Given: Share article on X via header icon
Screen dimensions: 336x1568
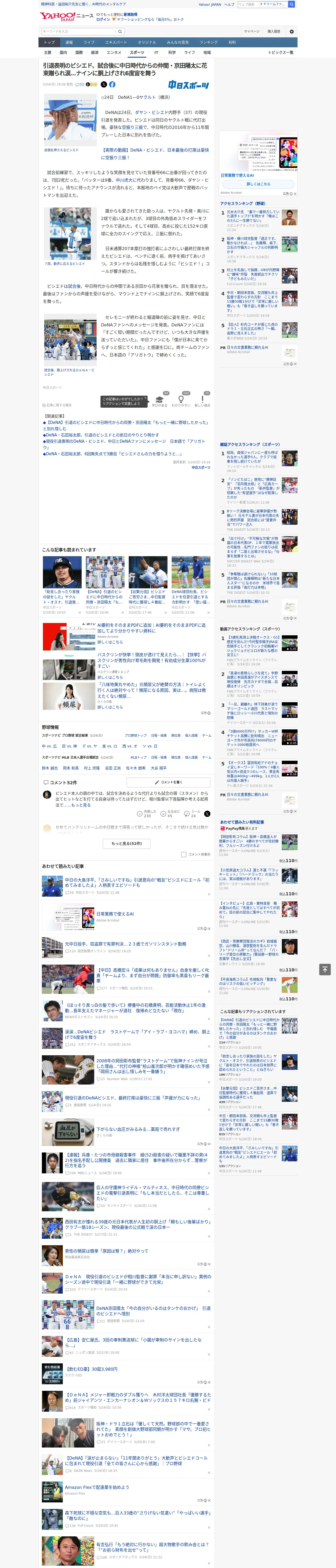Looking at the screenshot, I should [x=103, y=85].
